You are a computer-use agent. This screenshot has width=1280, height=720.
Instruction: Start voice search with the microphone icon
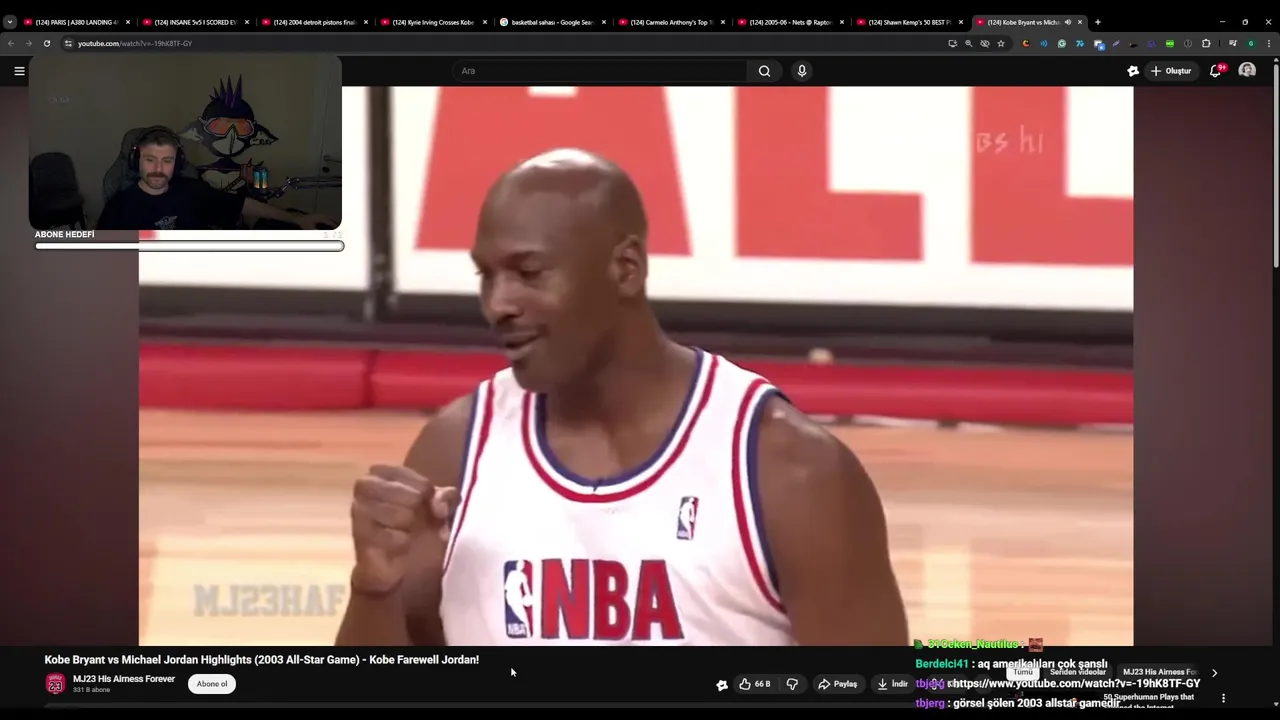801,71
